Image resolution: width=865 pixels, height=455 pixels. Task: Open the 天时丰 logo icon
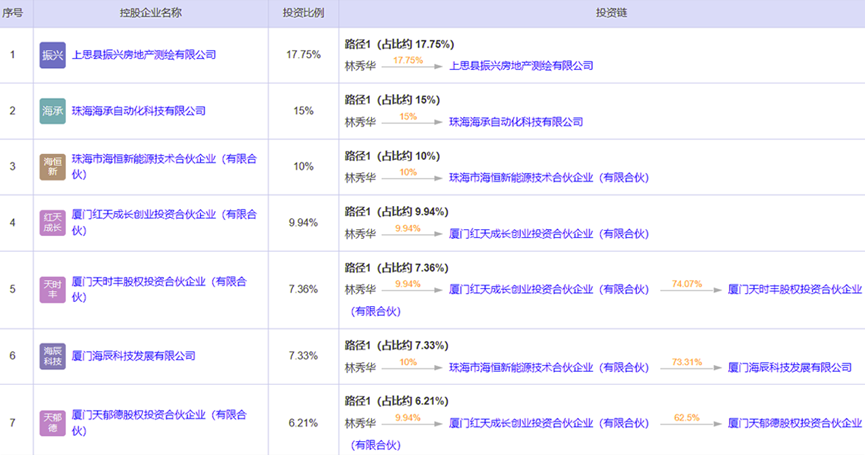pyautogui.click(x=52, y=289)
